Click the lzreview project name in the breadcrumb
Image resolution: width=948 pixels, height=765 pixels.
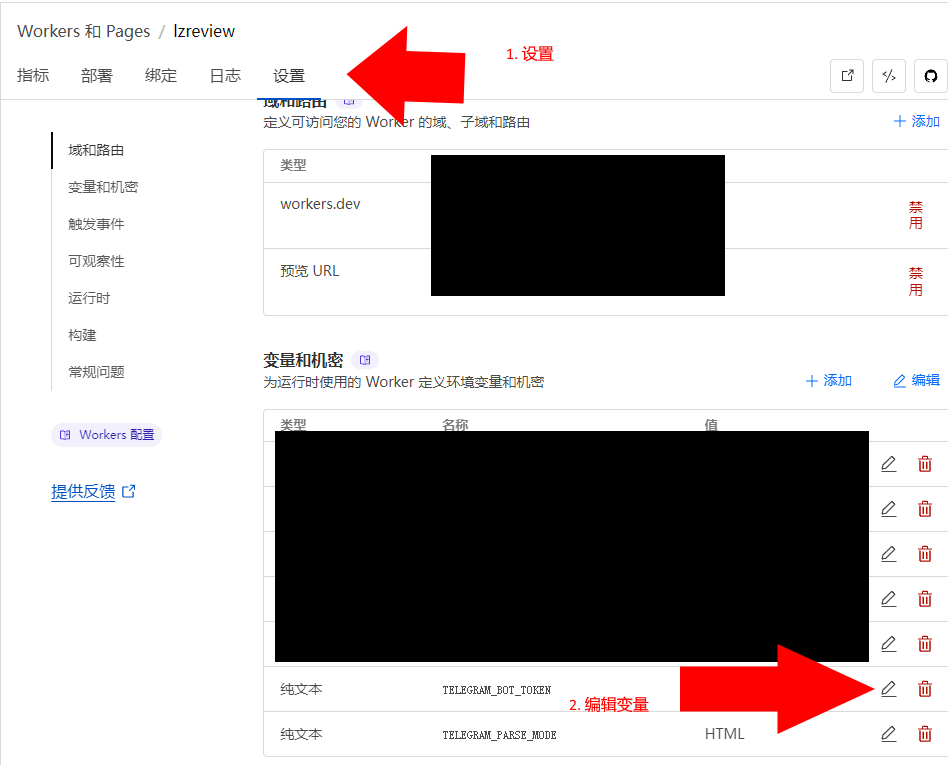click(x=204, y=31)
